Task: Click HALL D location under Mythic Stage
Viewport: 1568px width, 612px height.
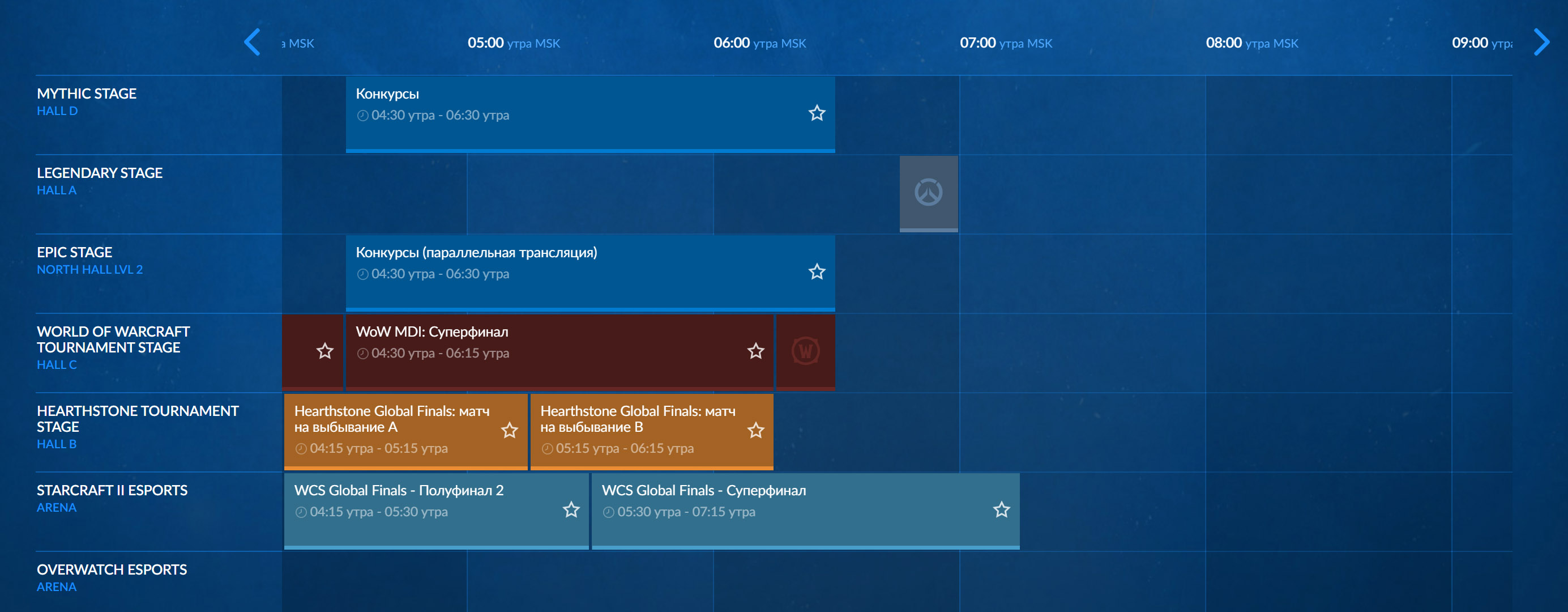Action: [57, 111]
